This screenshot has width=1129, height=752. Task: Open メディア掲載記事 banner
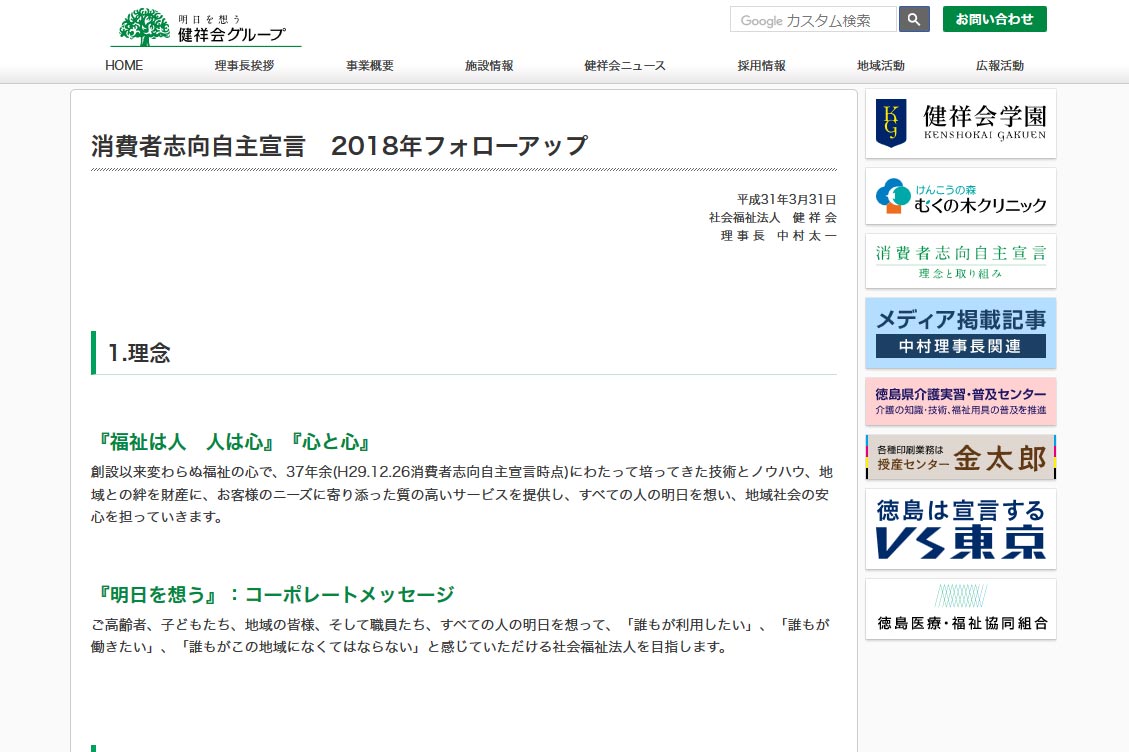click(x=961, y=333)
